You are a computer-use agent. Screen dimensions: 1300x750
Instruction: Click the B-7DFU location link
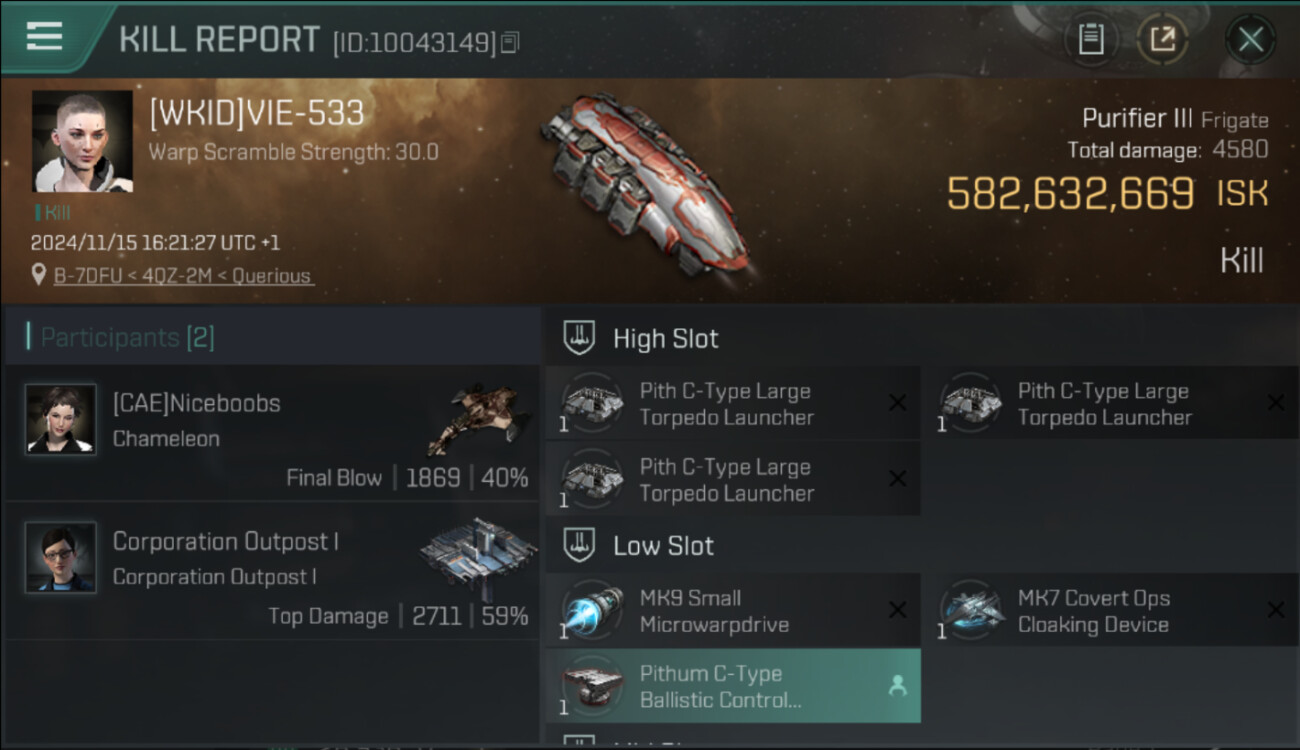point(184,276)
